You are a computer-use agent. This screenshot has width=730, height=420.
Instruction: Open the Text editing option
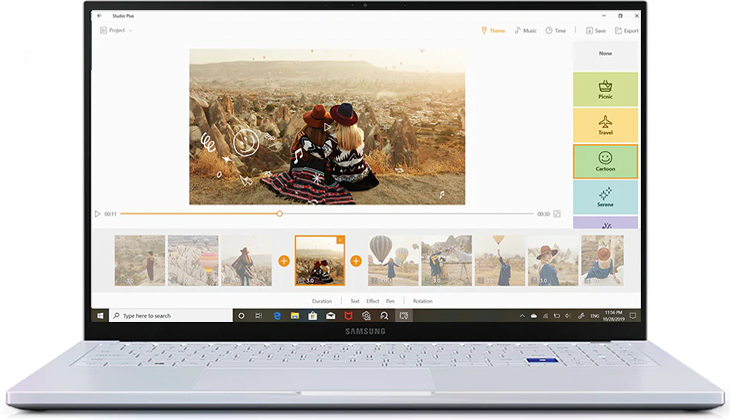[x=355, y=301]
